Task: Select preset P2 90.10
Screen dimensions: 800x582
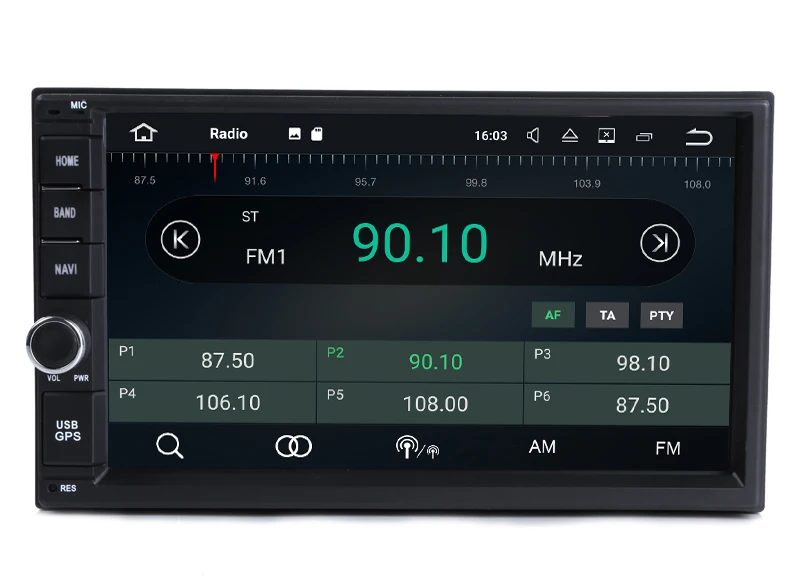Action: coord(420,362)
